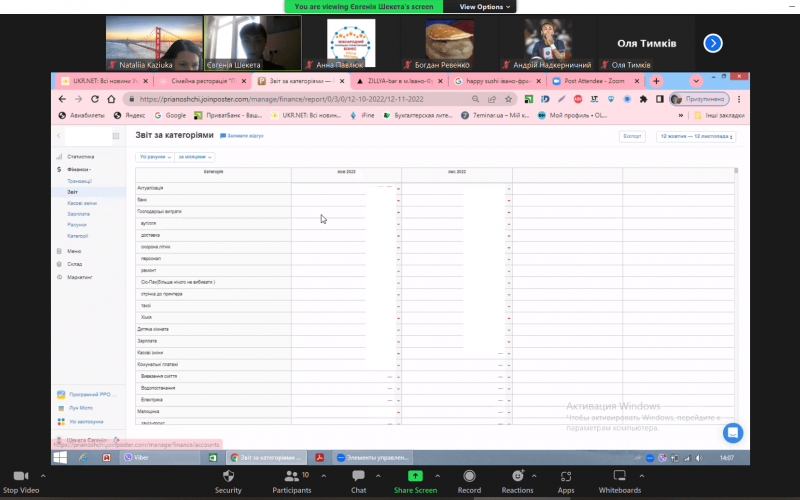This screenshot has width=800, height=500.
Task: Open 'Категорії' sidebar item
Action: point(78,236)
